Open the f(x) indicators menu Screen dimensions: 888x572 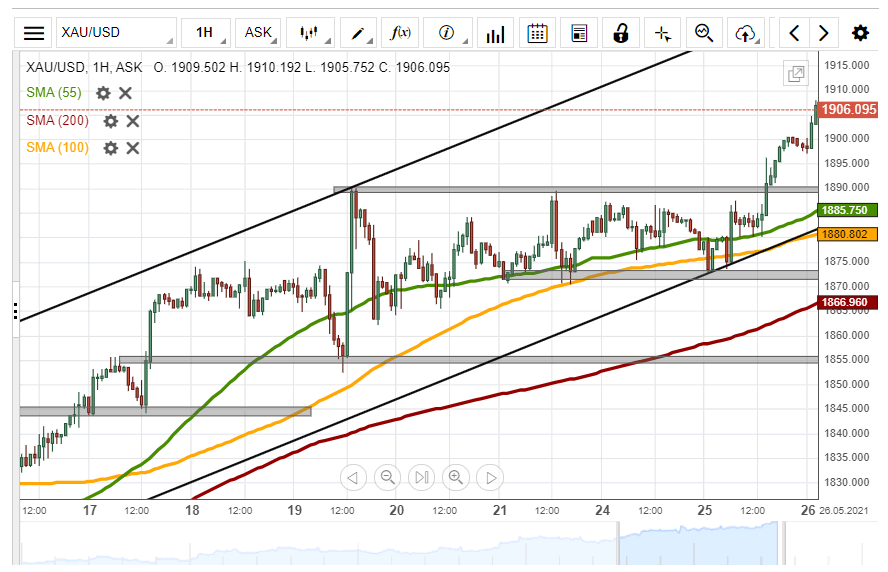pyautogui.click(x=400, y=32)
